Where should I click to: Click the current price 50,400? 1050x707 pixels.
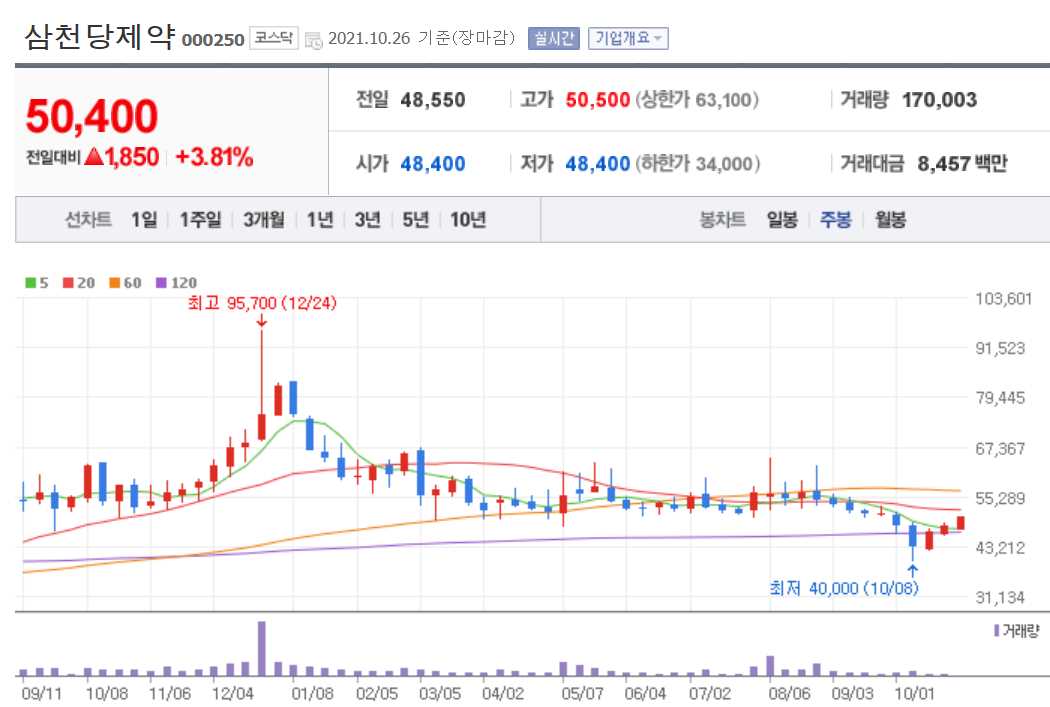tap(92, 116)
